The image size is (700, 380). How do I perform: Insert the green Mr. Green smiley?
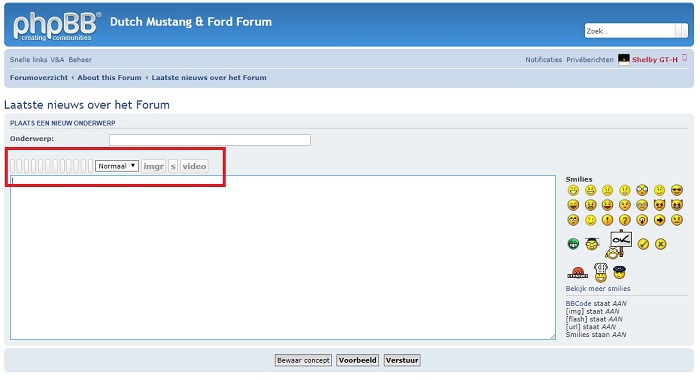(573, 244)
